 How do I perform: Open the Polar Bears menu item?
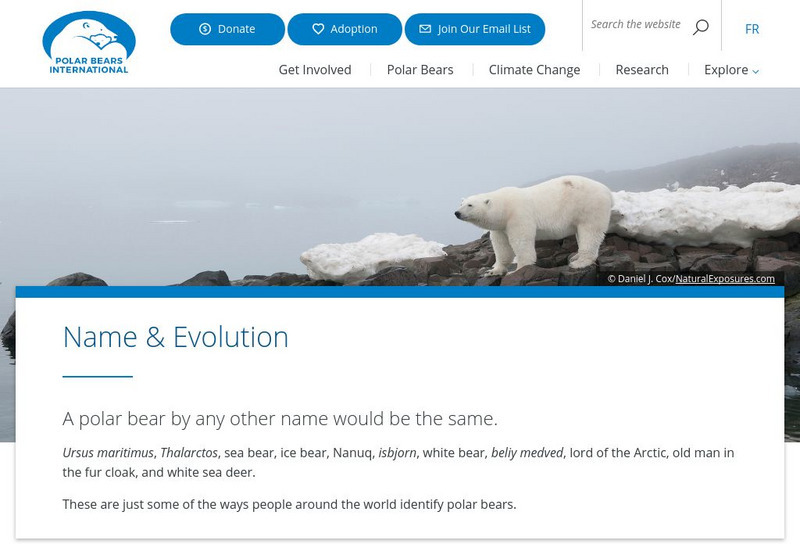coord(420,70)
